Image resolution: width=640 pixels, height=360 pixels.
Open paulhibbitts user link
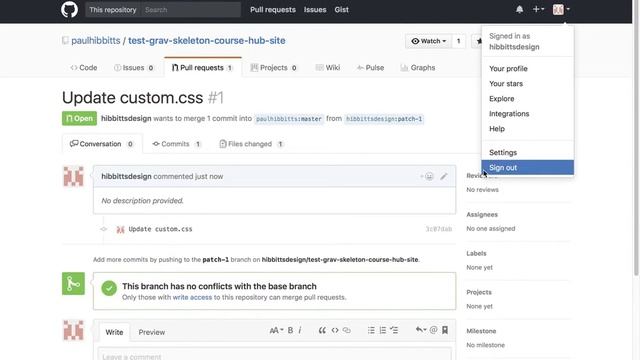pos(96,40)
